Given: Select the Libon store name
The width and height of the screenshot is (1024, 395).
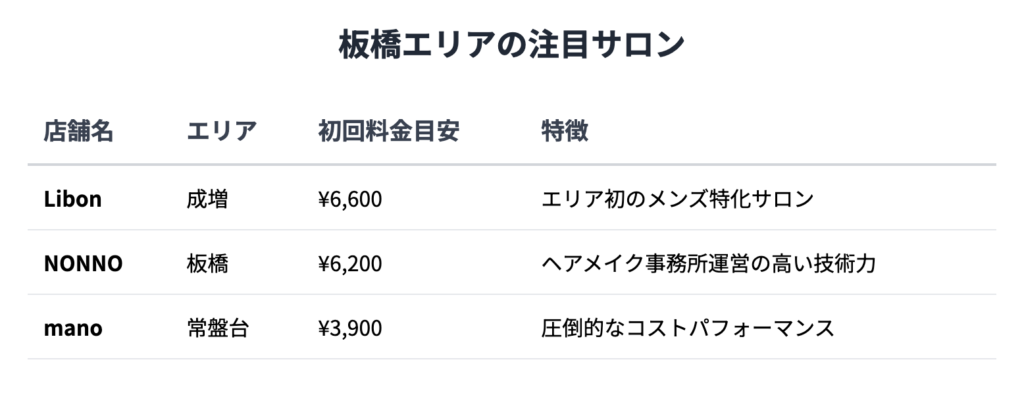Looking at the screenshot, I should click(x=72, y=199).
